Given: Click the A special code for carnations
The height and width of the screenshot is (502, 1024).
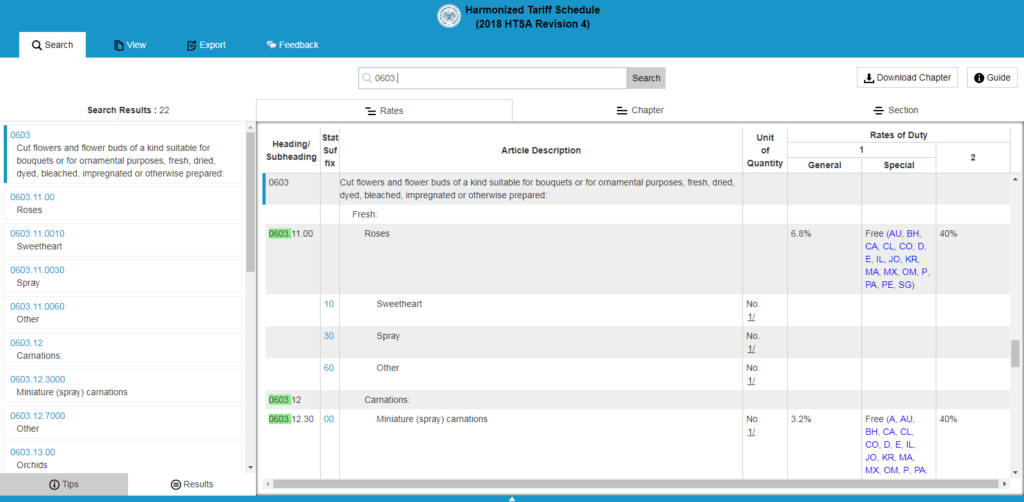Looking at the screenshot, I should (892, 419).
